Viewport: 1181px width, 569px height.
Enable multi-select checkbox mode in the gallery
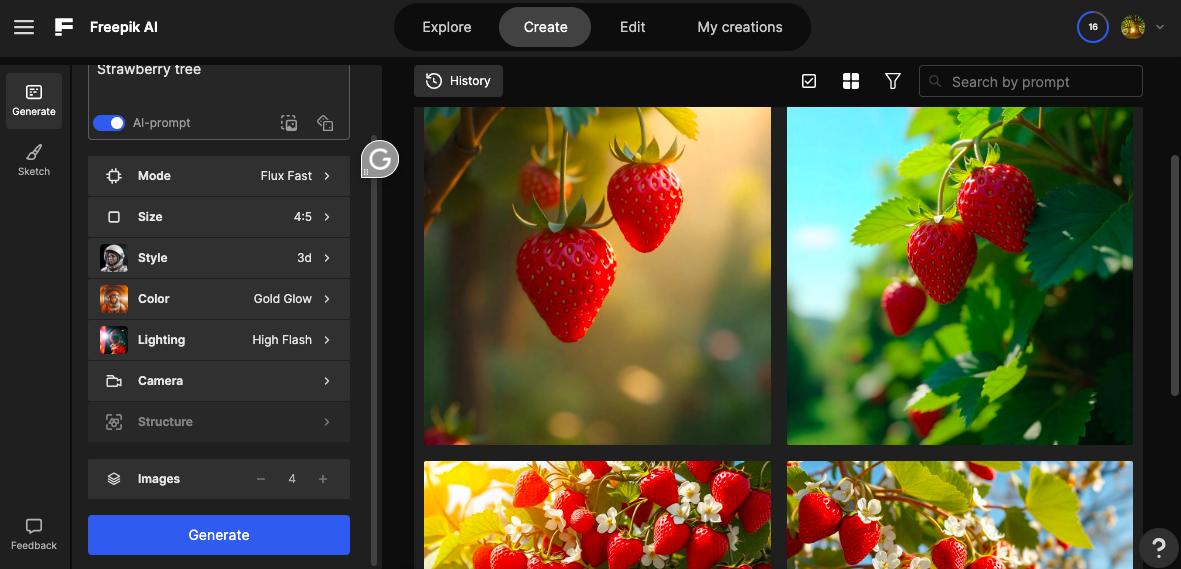[809, 81]
